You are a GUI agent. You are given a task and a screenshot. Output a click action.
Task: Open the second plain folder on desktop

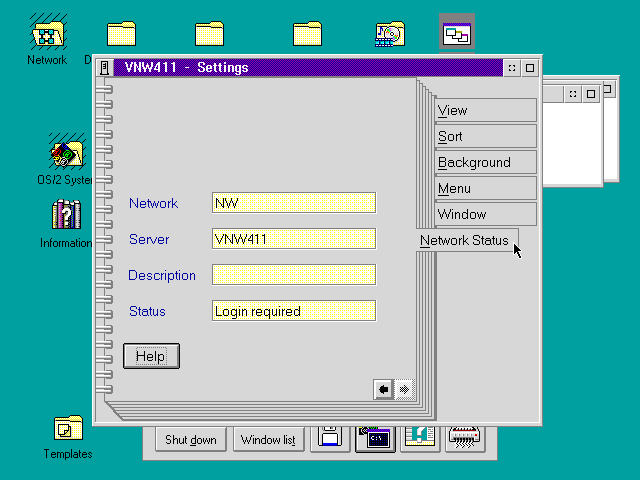tap(209, 33)
